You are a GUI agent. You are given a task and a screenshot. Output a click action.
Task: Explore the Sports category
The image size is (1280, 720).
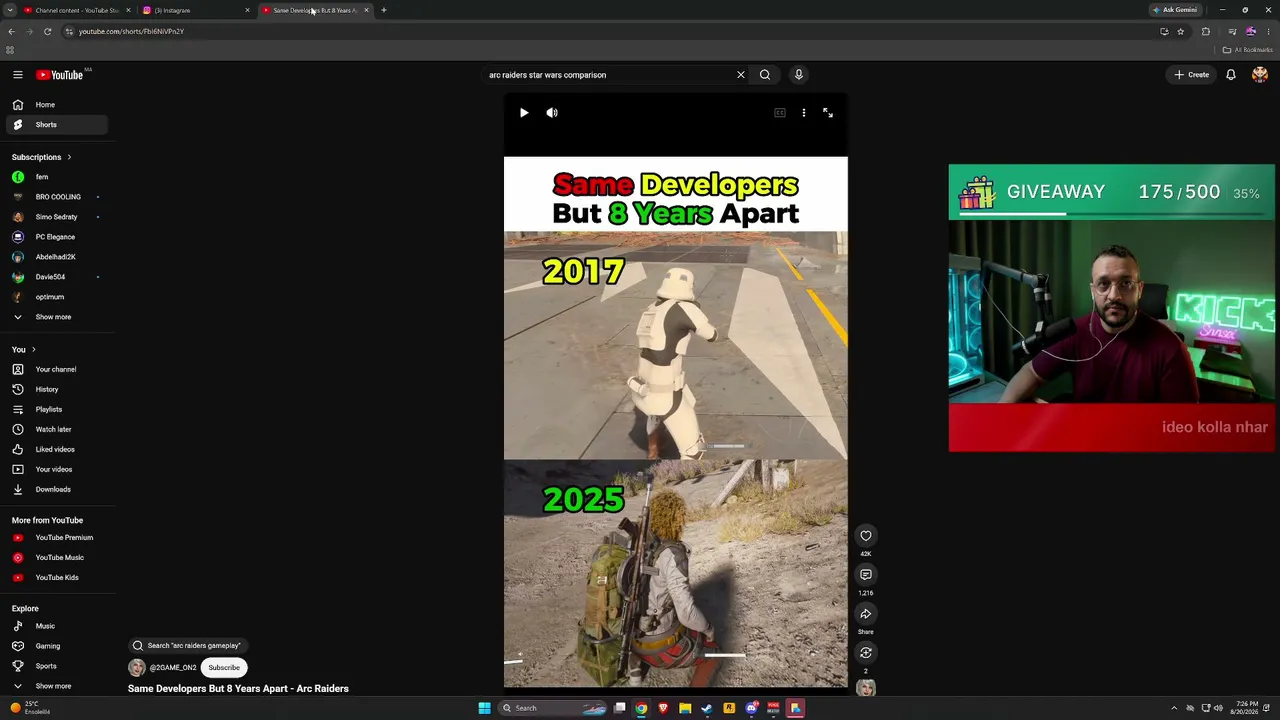click(x=57, y=666)
